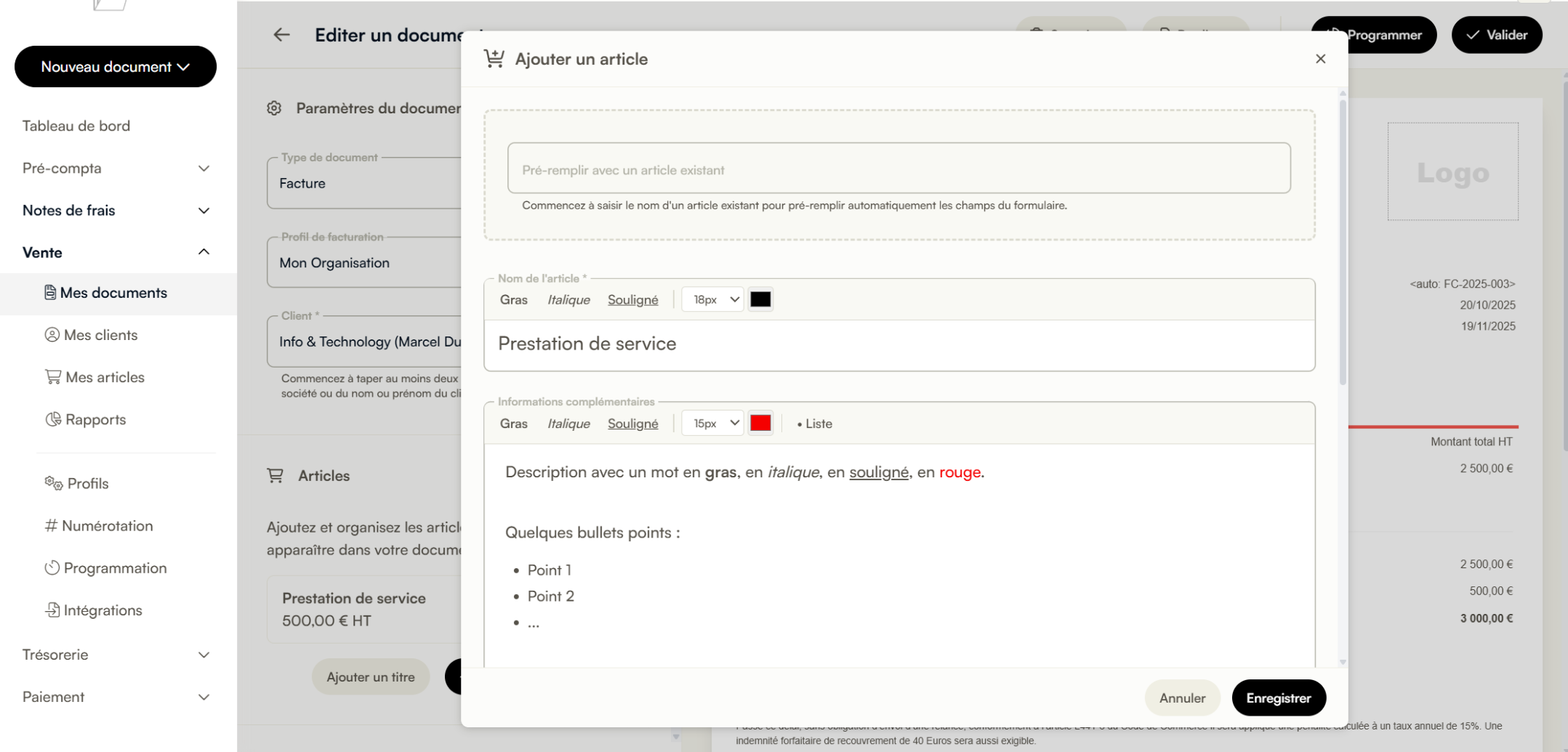Click the Pré-remplir avec un article existant field

(898, 169)
